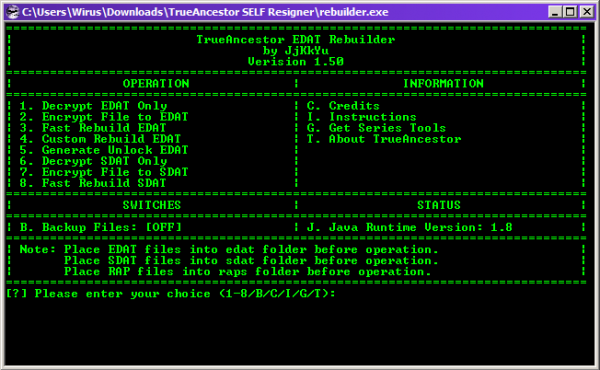The height and width of the screenshot is (370, 600).
Task: Click the Generate Unlock EDAT line
Action: pos(104,150)
